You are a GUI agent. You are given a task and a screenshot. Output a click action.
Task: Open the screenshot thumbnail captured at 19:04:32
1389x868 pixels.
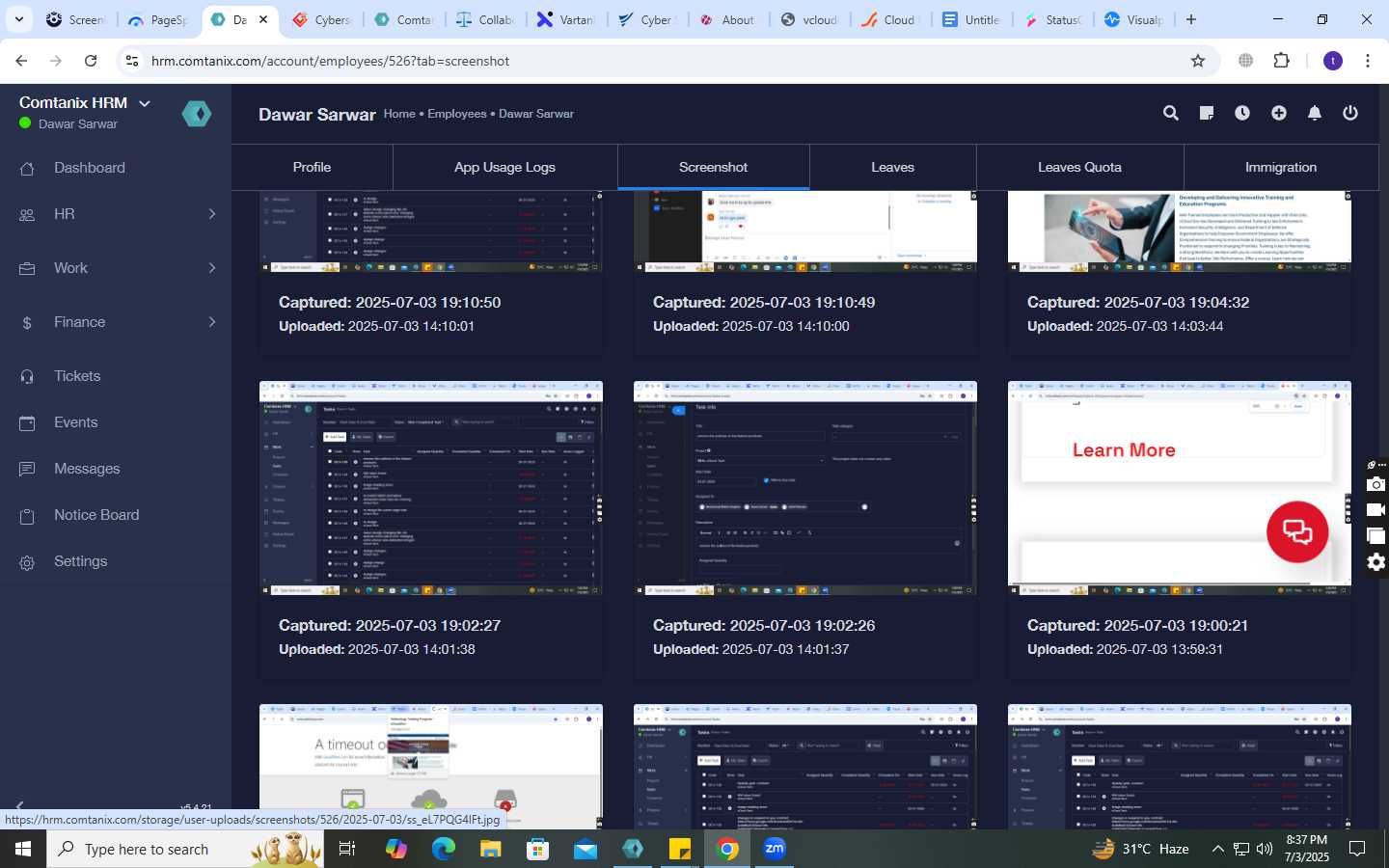click(x=1180, y=231)
